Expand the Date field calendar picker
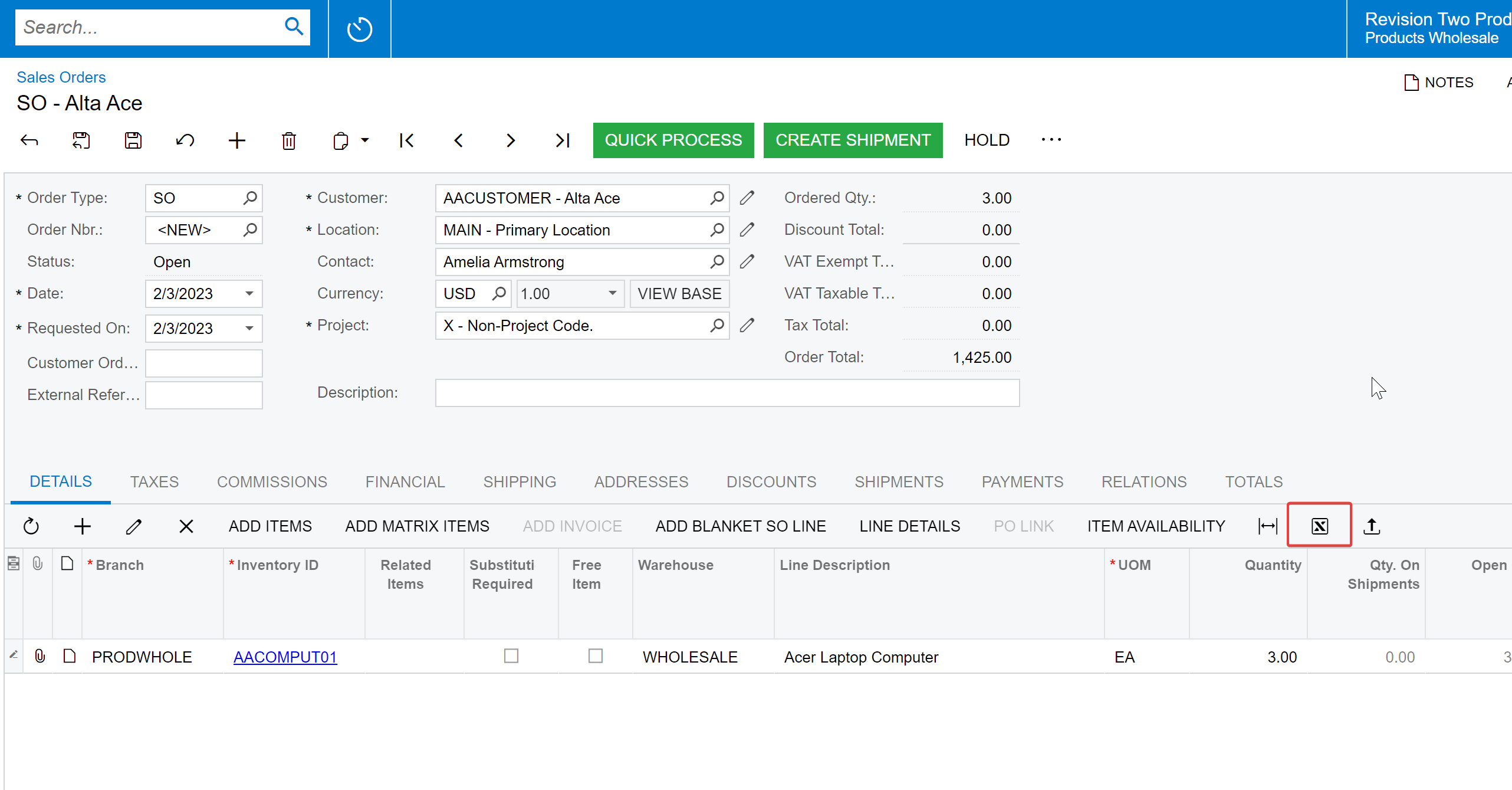The image size is (1512, 790). (249, 293)
